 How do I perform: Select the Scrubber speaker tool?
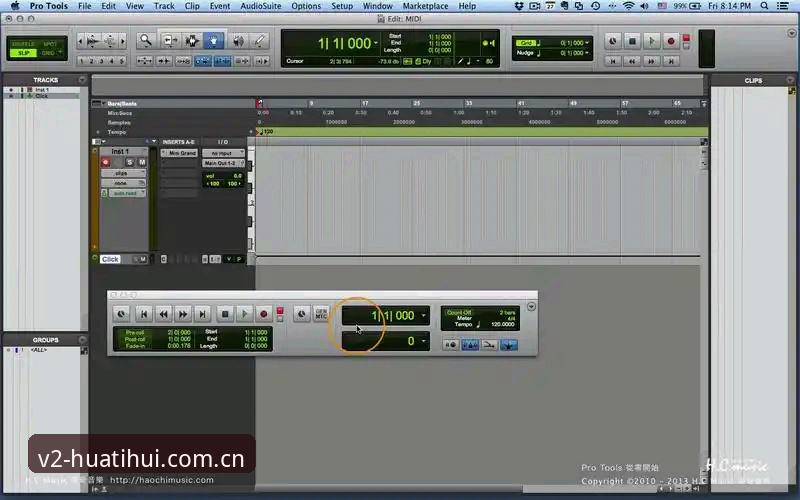(238, 40)
